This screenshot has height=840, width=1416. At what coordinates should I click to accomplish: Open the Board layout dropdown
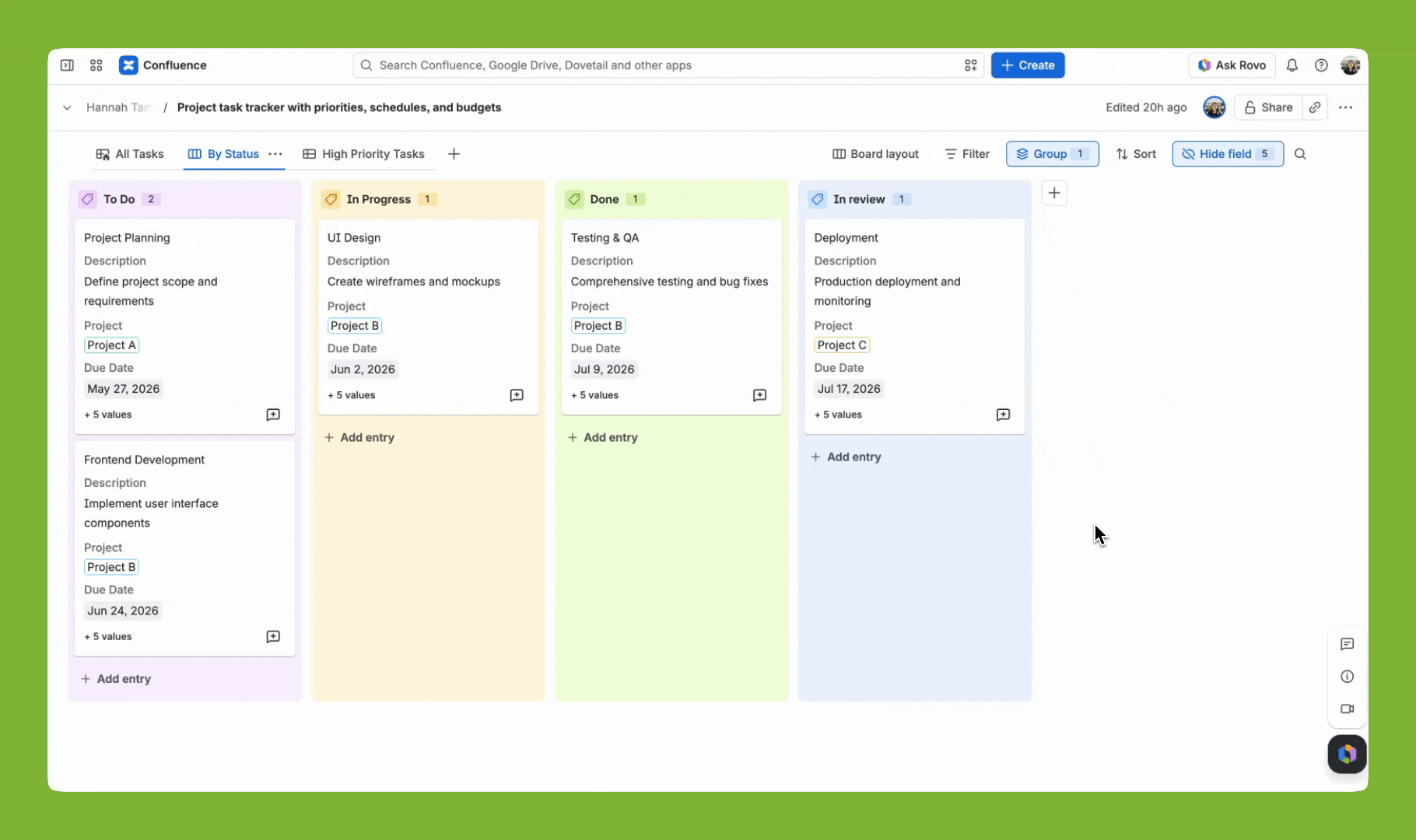(x=875, y=154)
